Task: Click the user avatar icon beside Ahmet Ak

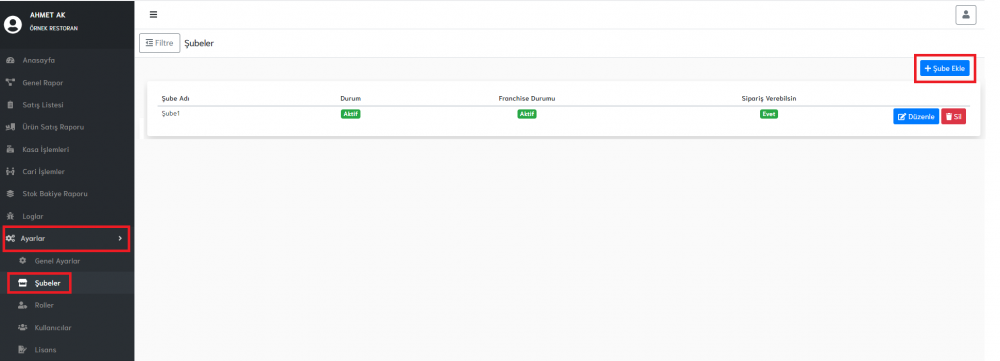Action: click(13, 24)
